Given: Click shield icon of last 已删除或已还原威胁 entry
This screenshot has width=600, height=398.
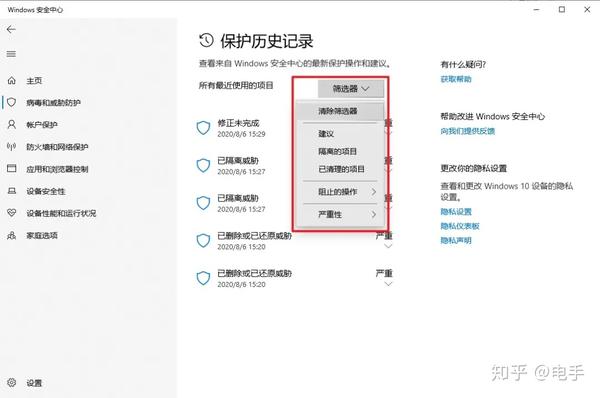Looking at the screenshot, I should click(x=203, y=278).
